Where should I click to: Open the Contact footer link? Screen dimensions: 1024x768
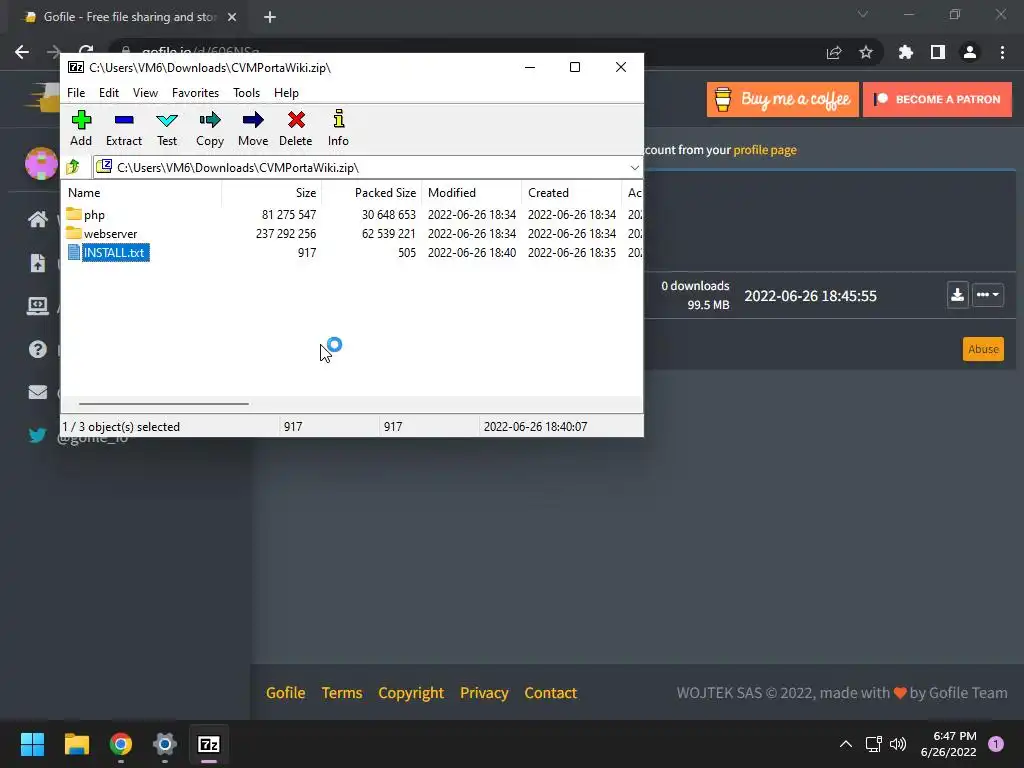(551, 693)
